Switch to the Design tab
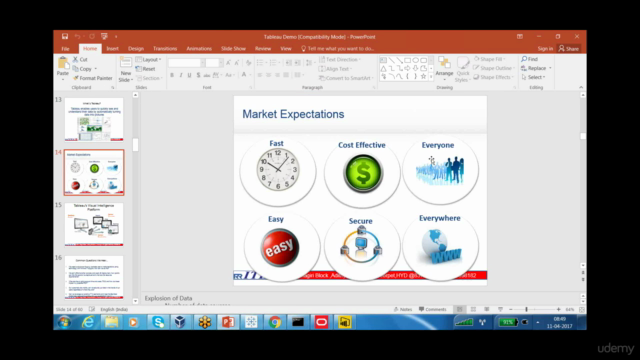This screenshot has height=360, width=640. [136, 49]
